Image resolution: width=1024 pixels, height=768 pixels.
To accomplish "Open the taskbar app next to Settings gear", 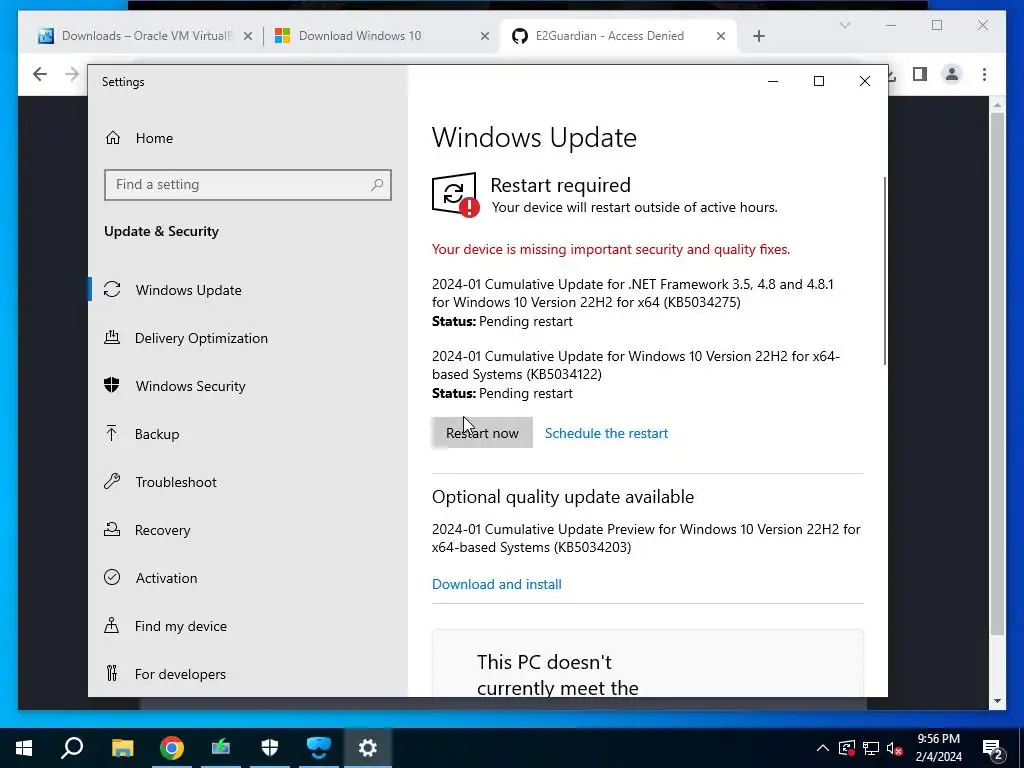I will 319,748.
